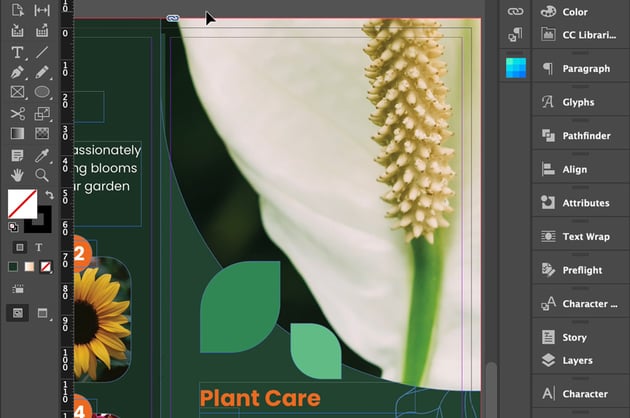Open Preview screen mode options

[43, 313]
